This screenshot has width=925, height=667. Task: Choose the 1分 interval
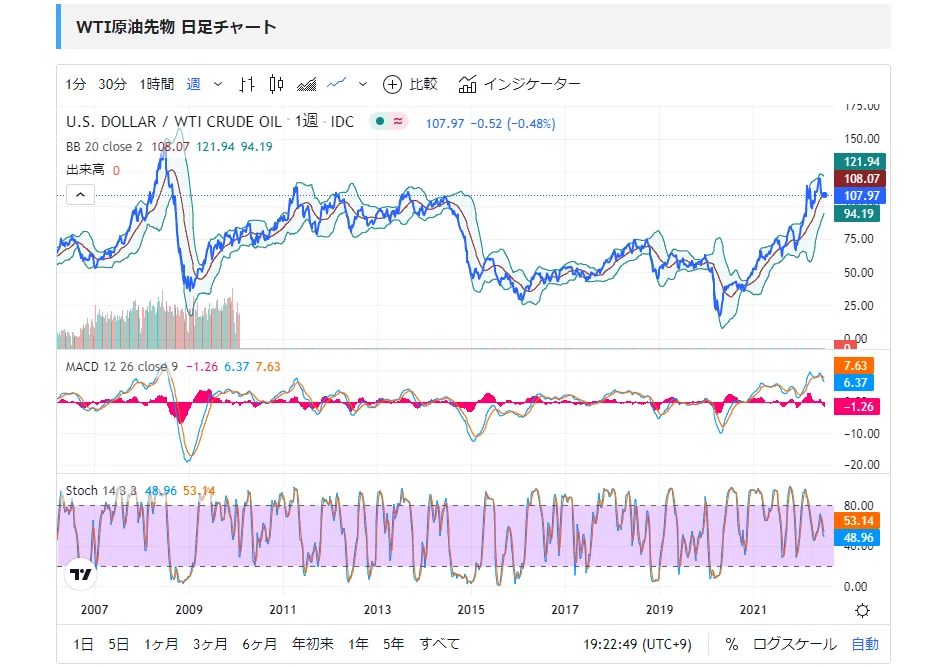tap(76, 84)
